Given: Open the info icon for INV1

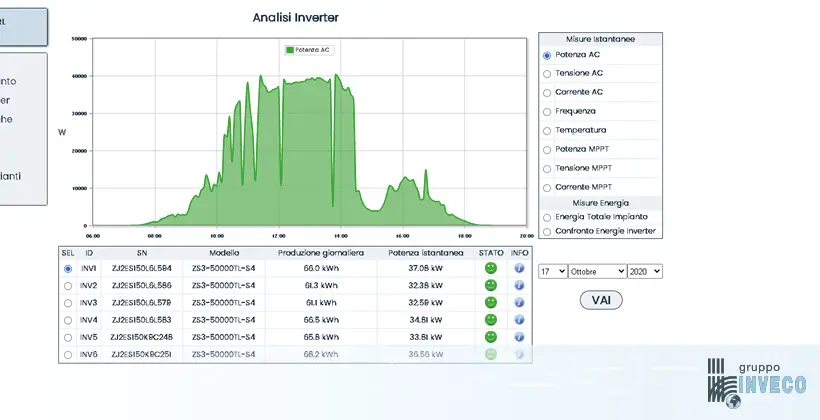Looking at the screenshot, I should click(519, 268).
